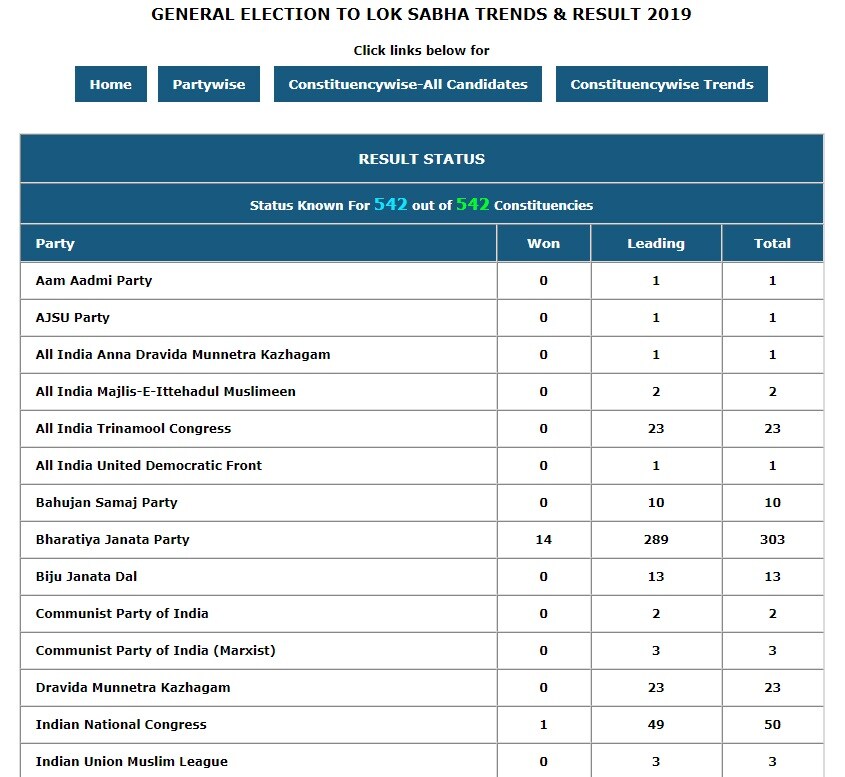Select the Bahujan Samaj Party name

coord(107,503)
